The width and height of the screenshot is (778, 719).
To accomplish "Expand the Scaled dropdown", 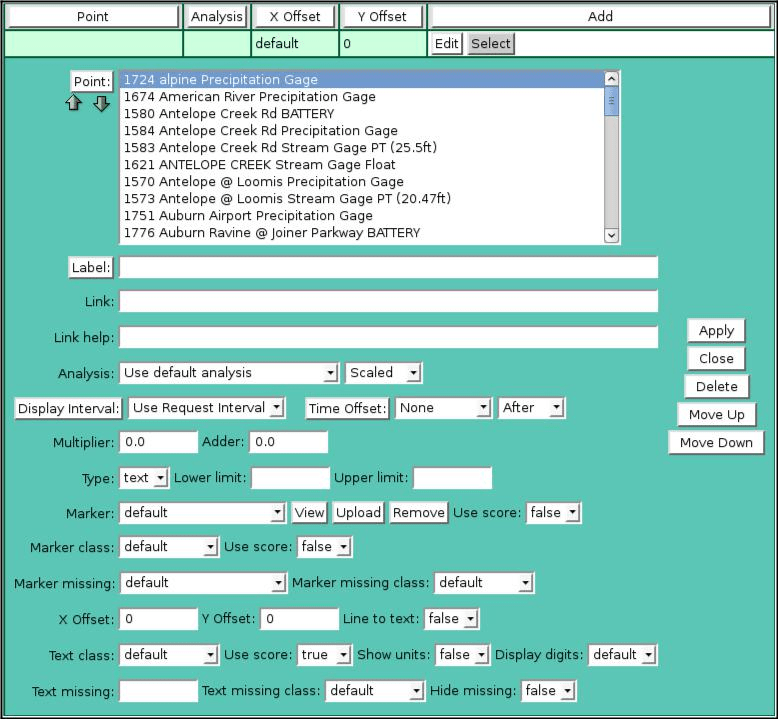I will 384,373.
